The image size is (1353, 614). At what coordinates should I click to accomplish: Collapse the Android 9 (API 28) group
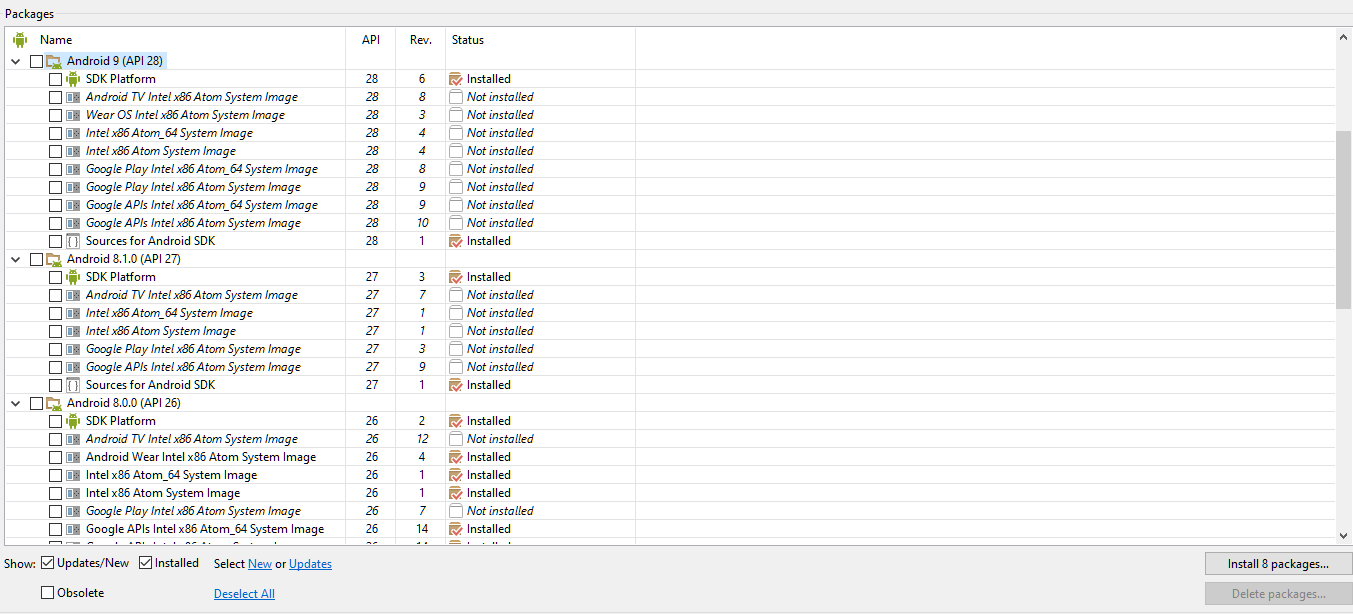pos(16,61)
